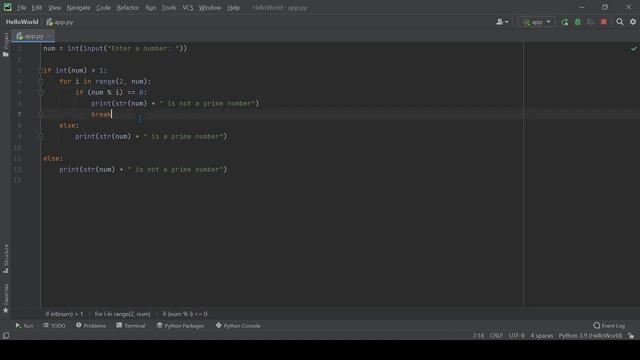This screenshot has width=640, height=360.
Task: Click line number 13 in the gutter
Action: point(18,181)
